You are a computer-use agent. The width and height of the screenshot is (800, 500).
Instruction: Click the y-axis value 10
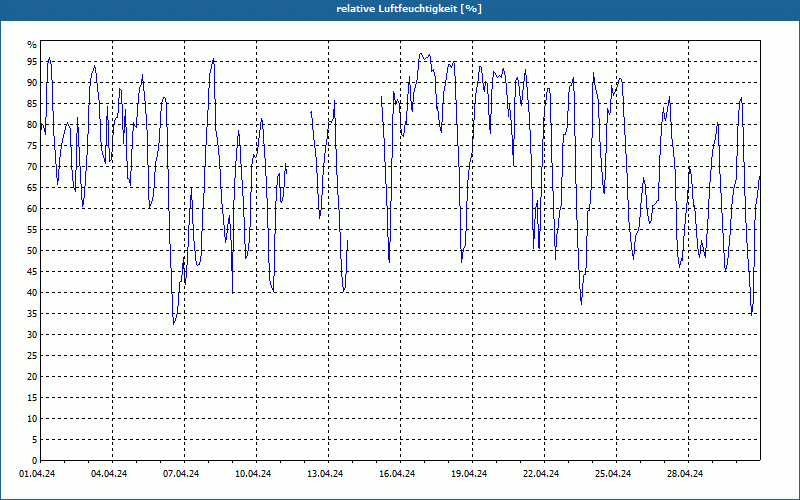tap(32, 418)
